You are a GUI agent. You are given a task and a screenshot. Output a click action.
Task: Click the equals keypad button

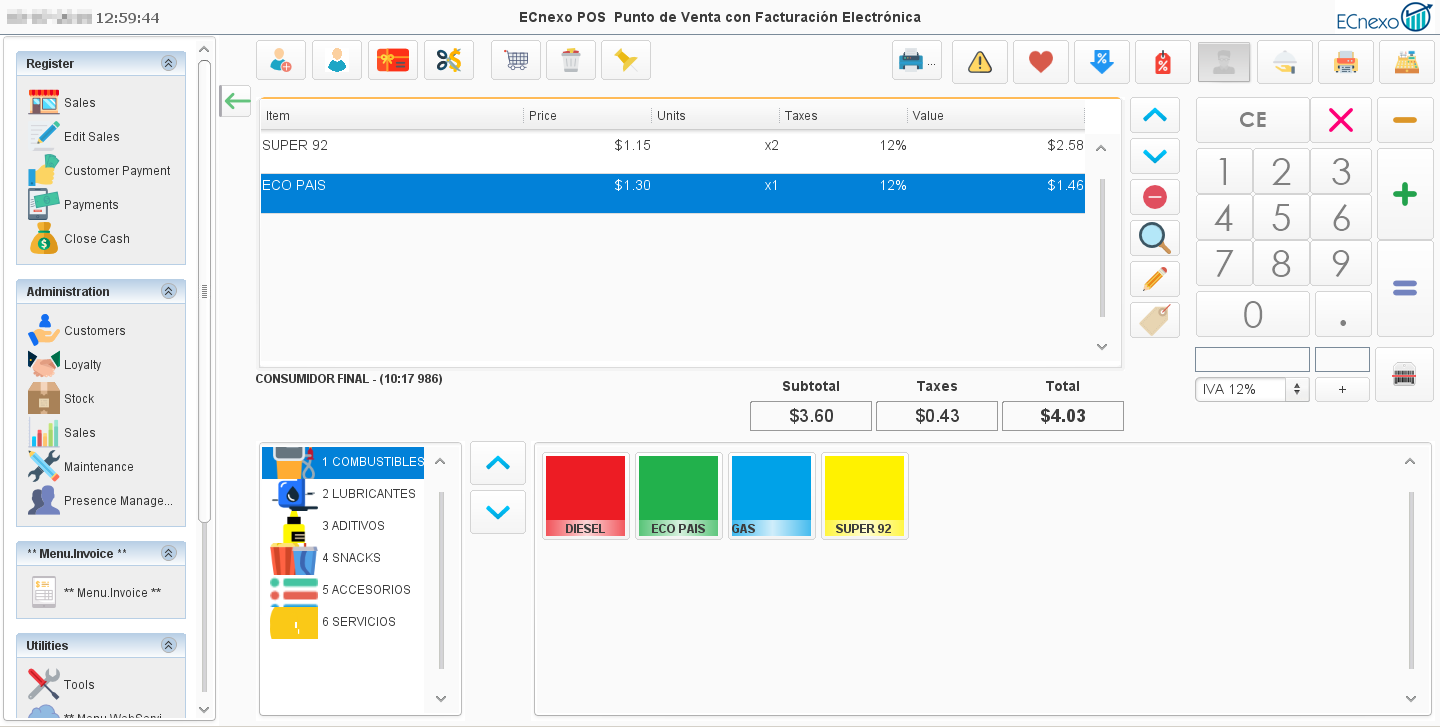[x=1405, y=288]
